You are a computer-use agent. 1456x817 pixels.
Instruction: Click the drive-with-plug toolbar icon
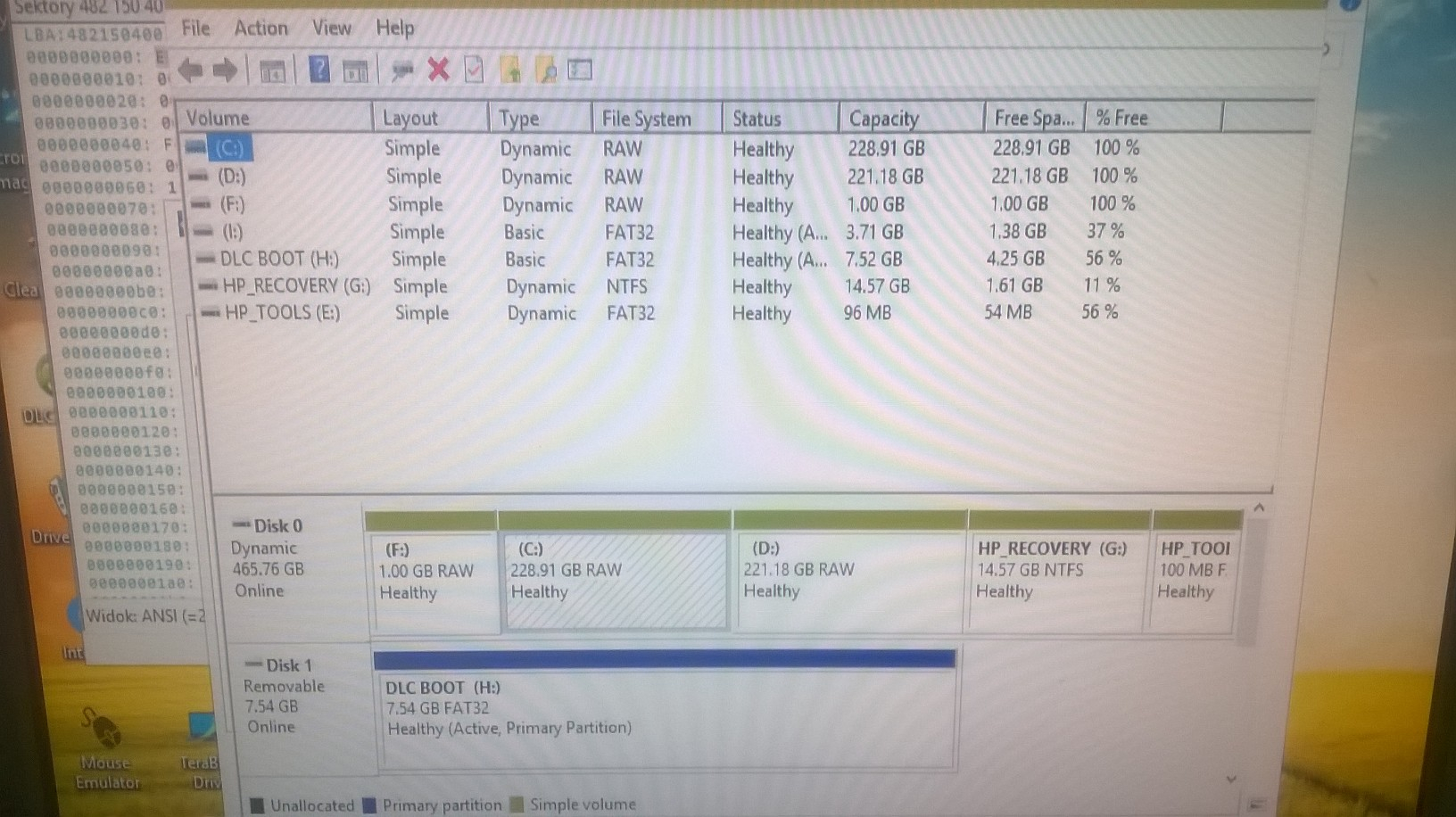pos(402,70)
